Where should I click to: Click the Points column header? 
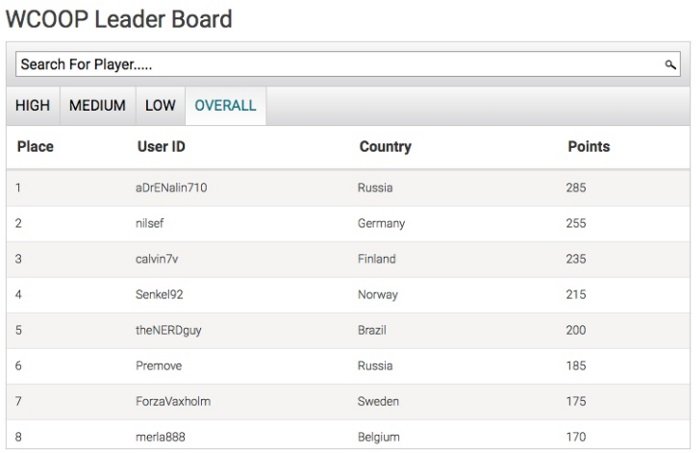588,147
